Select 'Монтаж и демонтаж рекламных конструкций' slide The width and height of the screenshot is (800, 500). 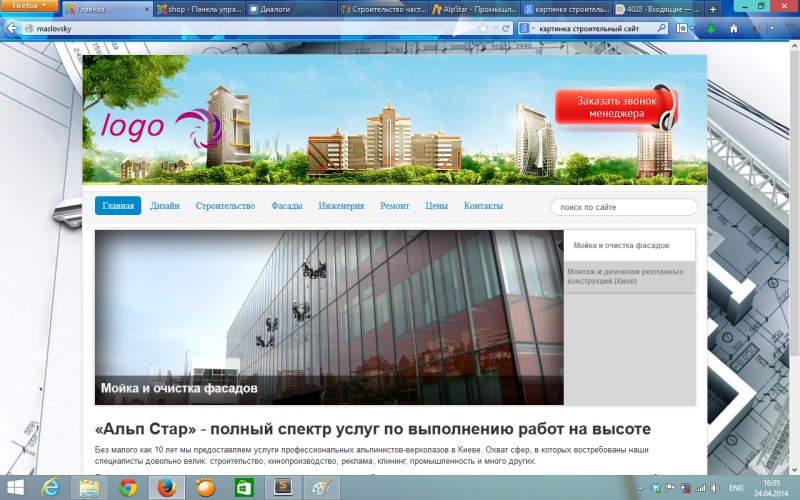630,277
